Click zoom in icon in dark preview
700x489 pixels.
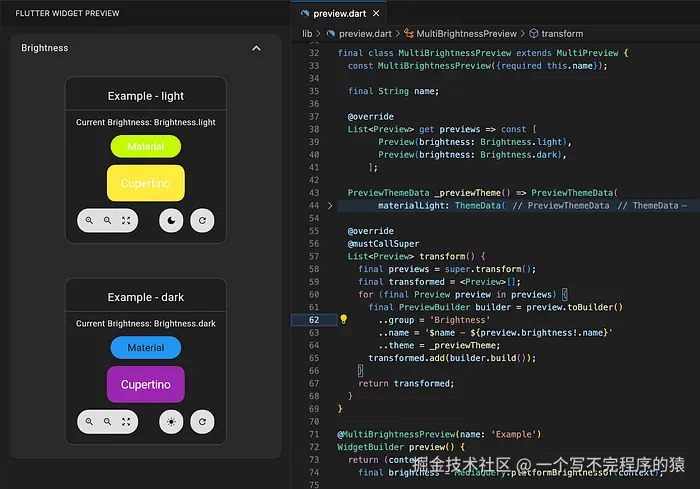click(x=89, y=422)
